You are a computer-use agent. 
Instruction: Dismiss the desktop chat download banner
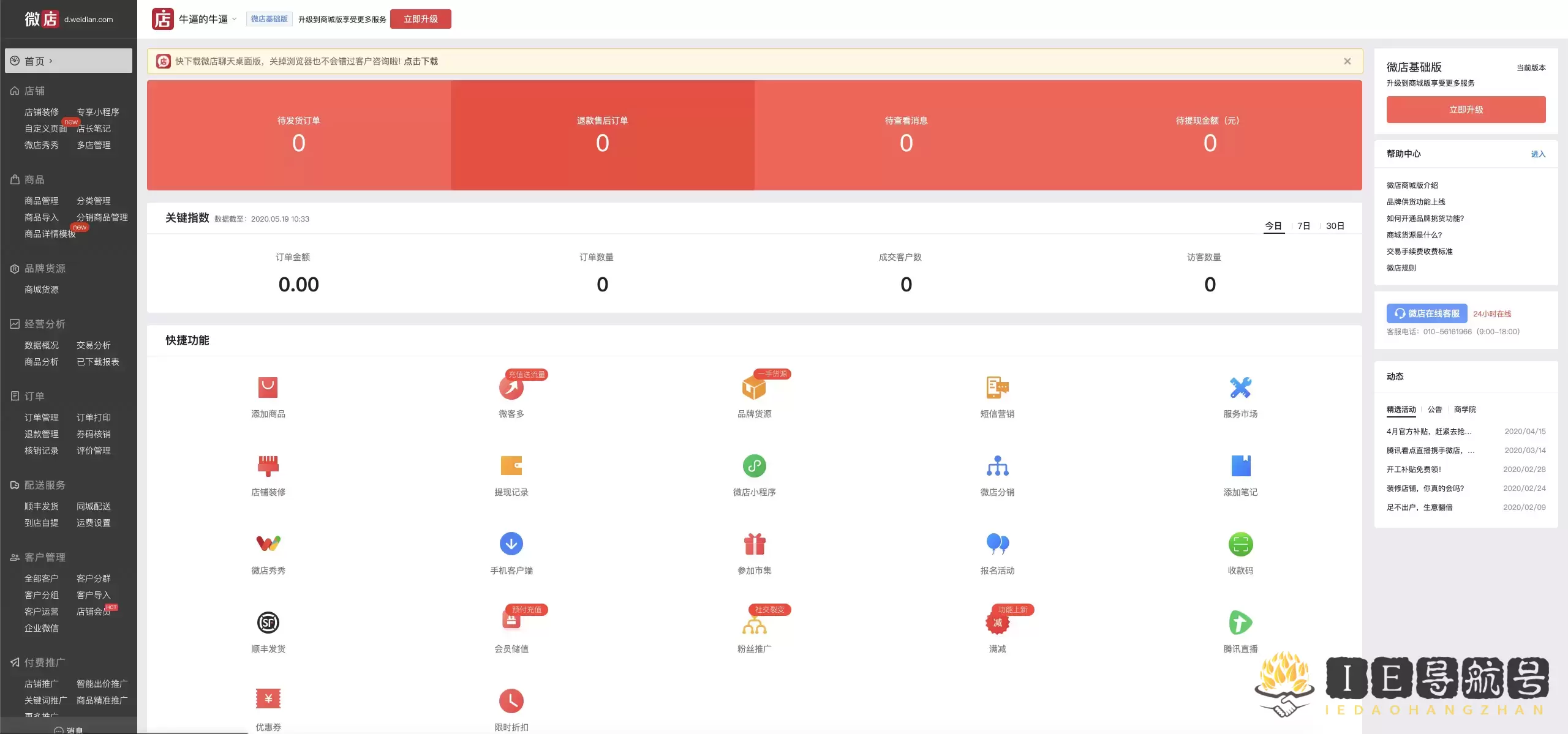pyautogui.click(x=1347, y=61)
